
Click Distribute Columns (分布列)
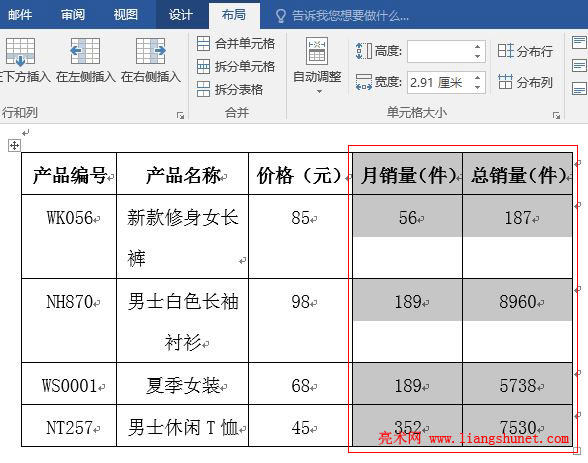pyautogui.click(x=525, y=82)
